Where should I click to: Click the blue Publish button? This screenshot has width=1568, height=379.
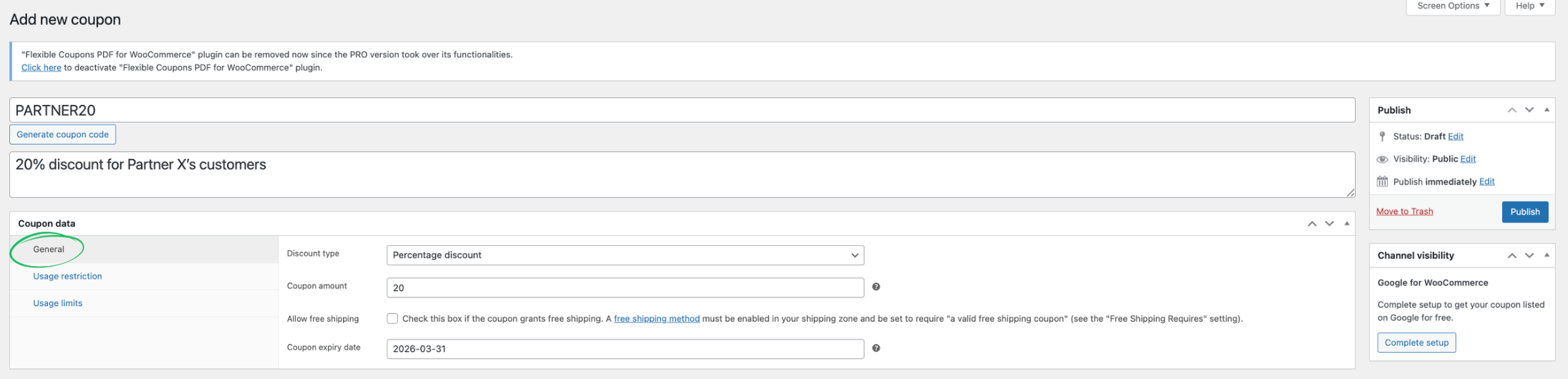pyautogui.click(x=1524, y=212)
